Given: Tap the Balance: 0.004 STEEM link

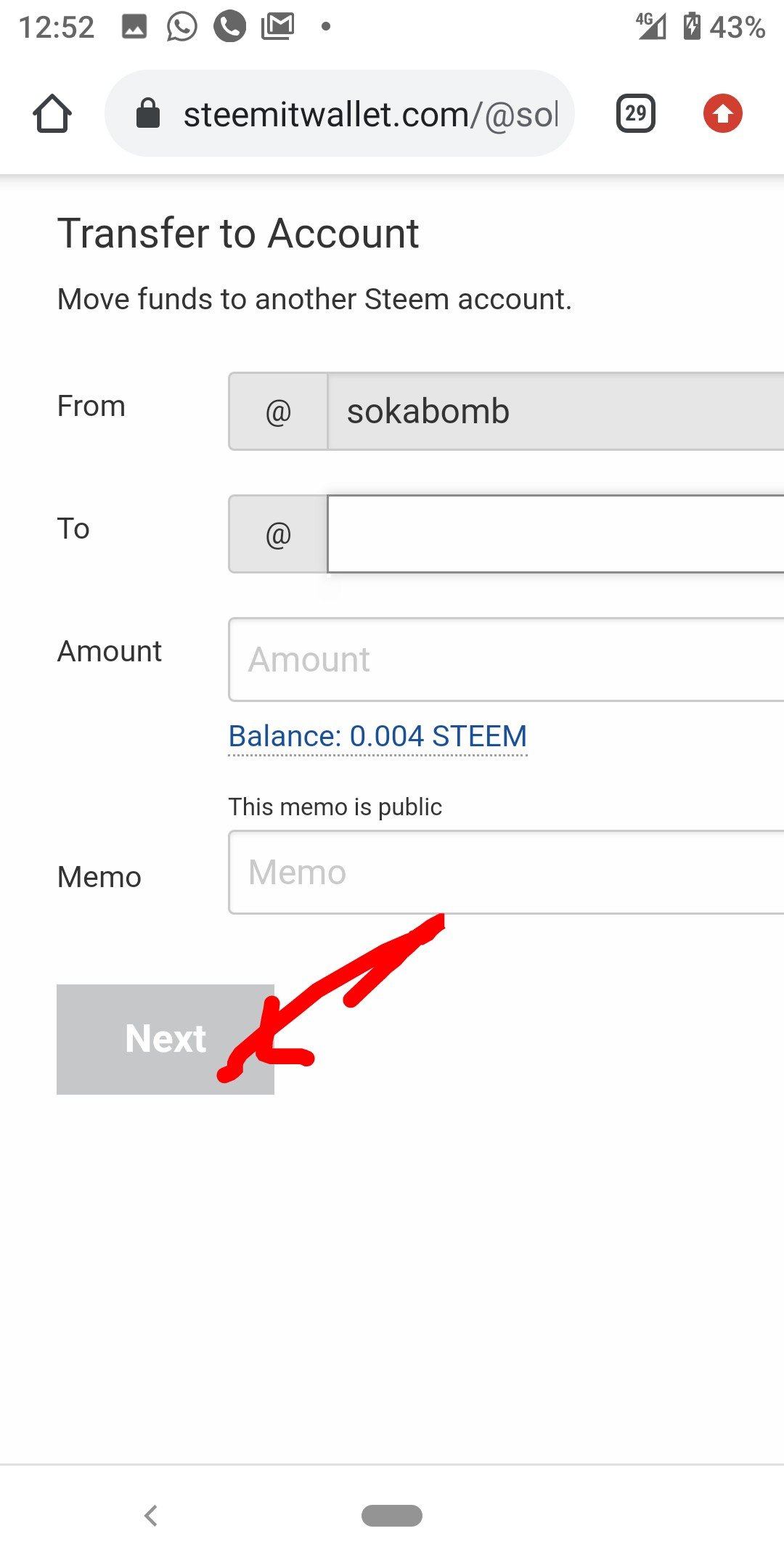Looking at the screenshot, I should pyautogui.click(x=377, y=736).
